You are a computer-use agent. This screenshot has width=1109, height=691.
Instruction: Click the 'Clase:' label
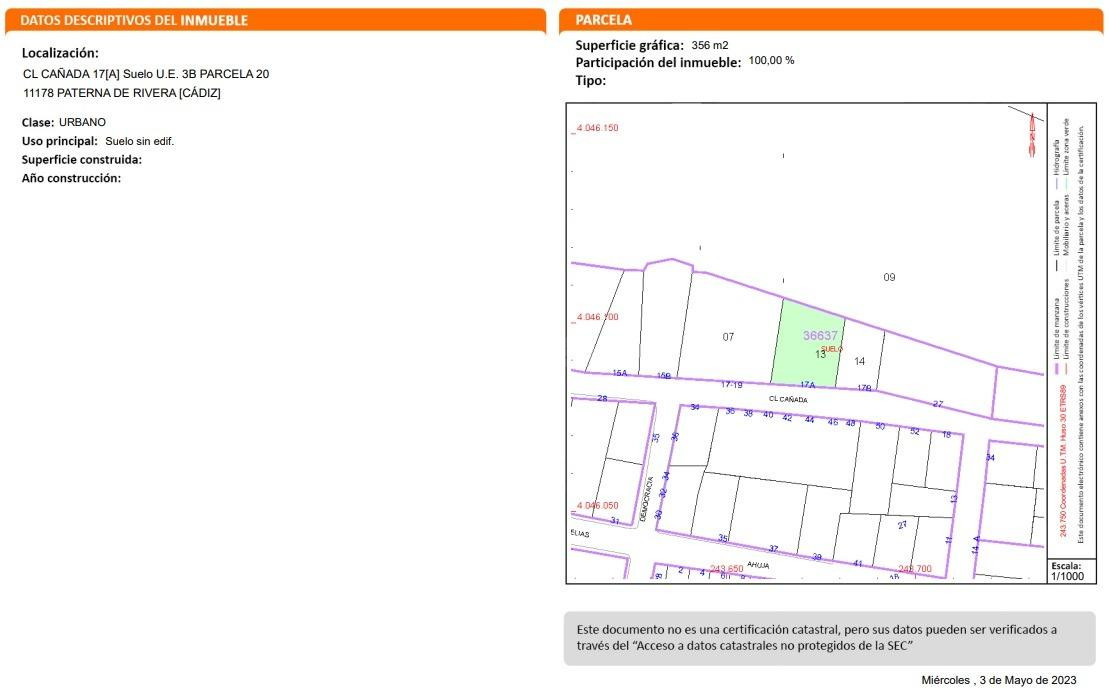click(x=37, y=122)
